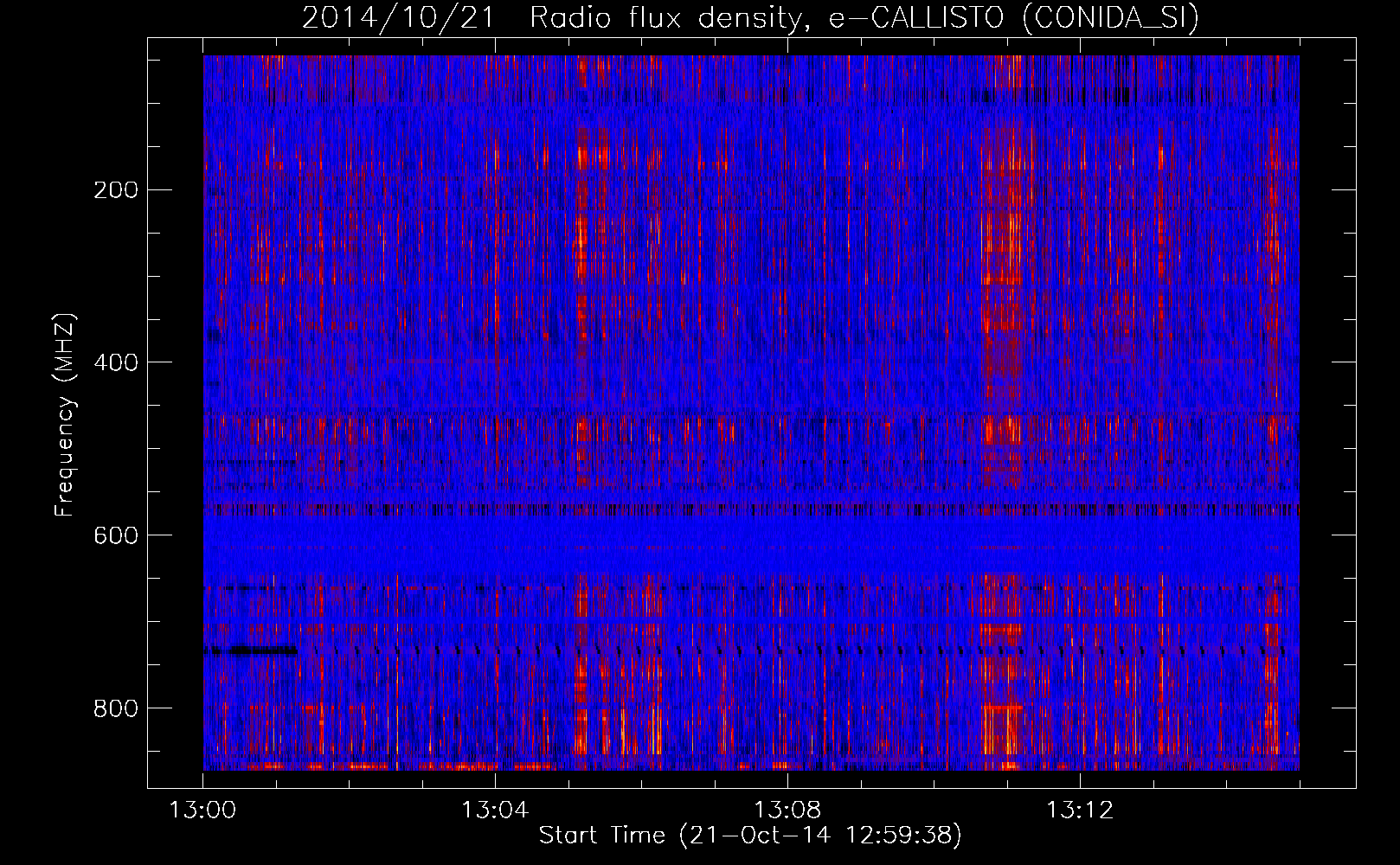This screenshot has height=865, width=1400.
Task: Select the 400 frequency axis label
Action: click(x=116, y=362)
